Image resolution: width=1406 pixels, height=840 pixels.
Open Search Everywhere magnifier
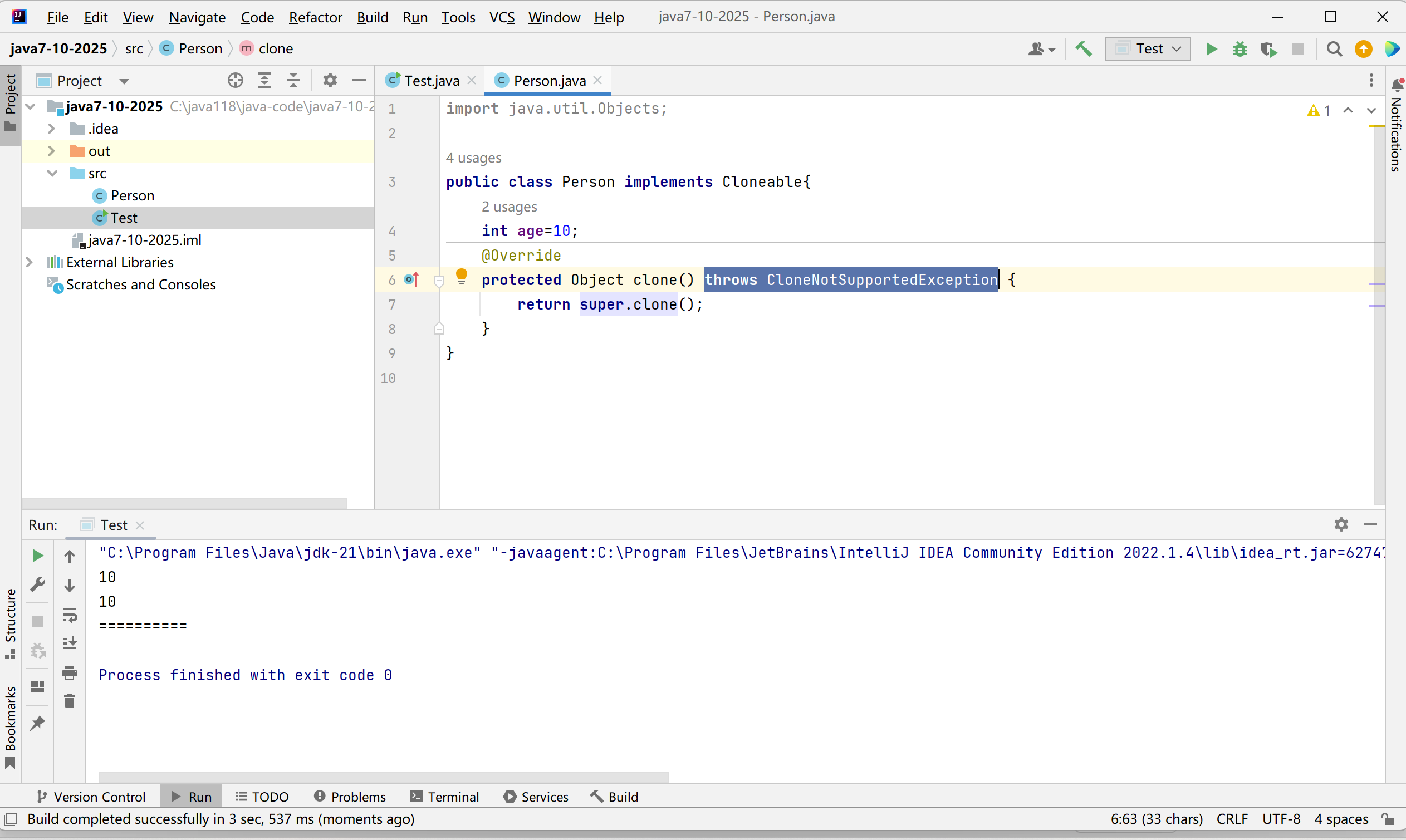1334,48
